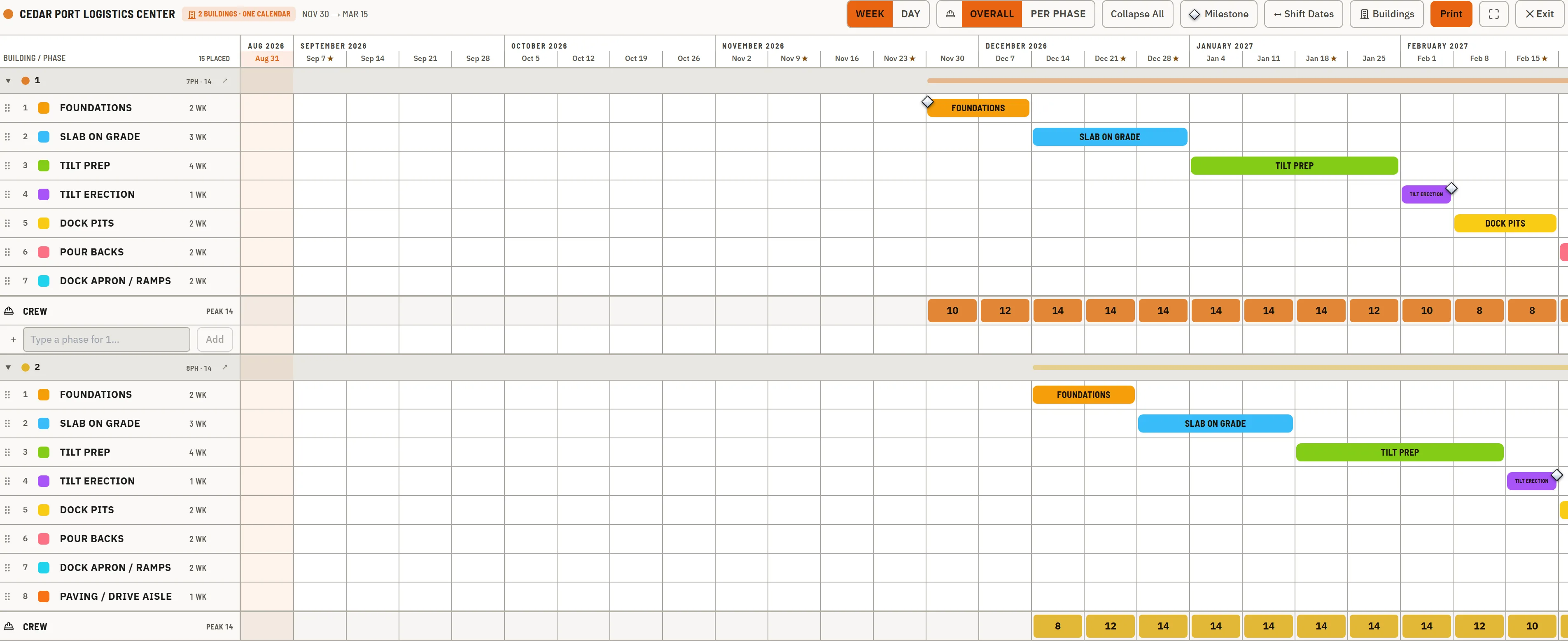
Task: Select PER PHASE crew mode
Action: [1058, 14]
